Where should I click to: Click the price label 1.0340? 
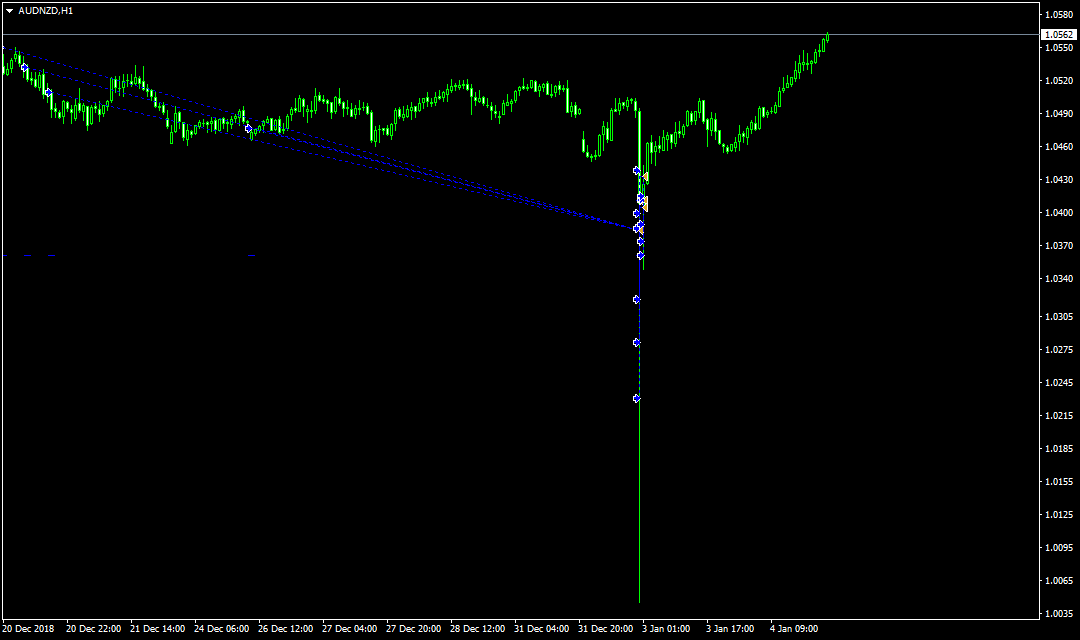pos(1059,279)
